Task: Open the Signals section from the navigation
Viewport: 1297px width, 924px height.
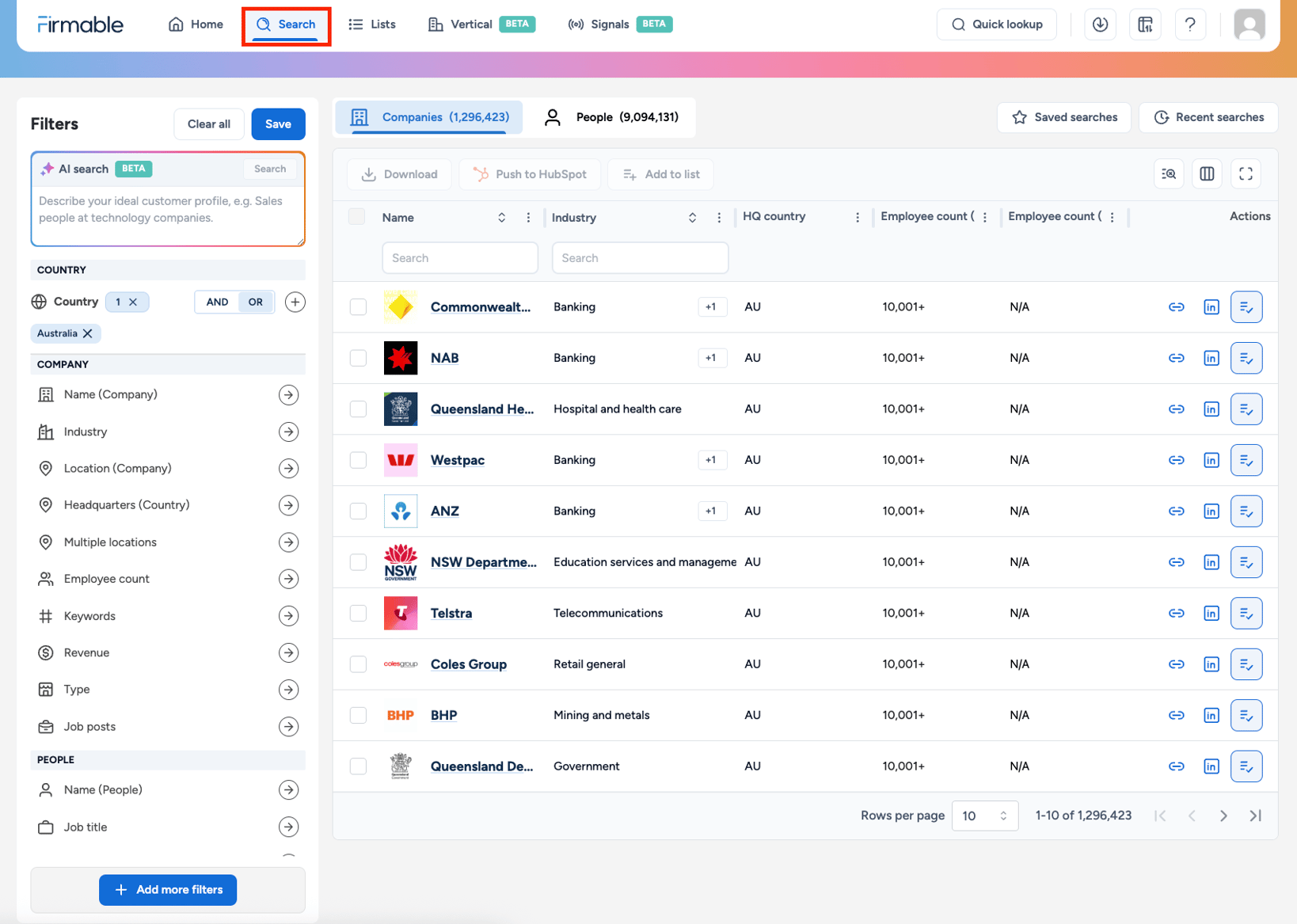Action: coord(609,24)
